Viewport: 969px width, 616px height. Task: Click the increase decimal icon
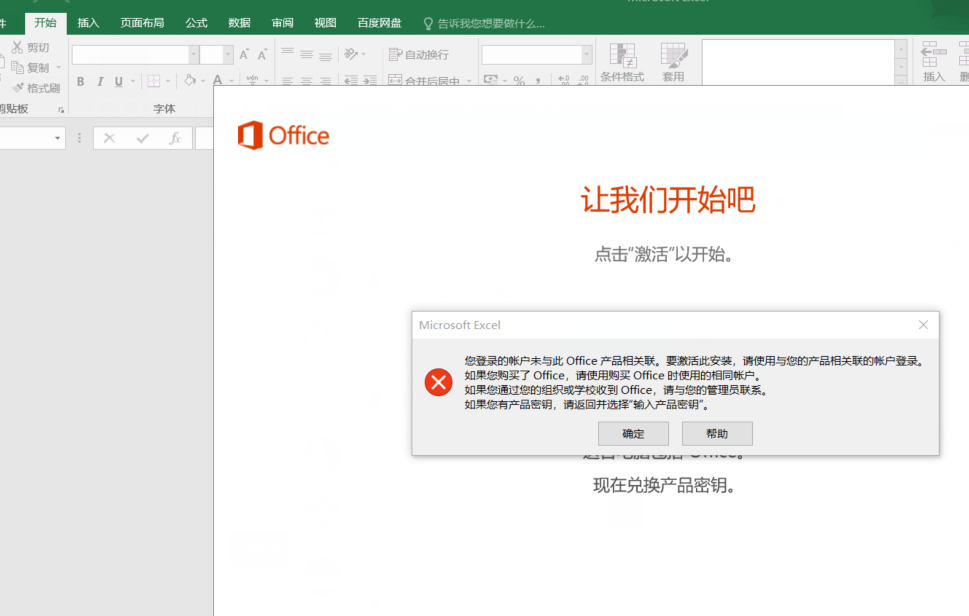[564, 80]
